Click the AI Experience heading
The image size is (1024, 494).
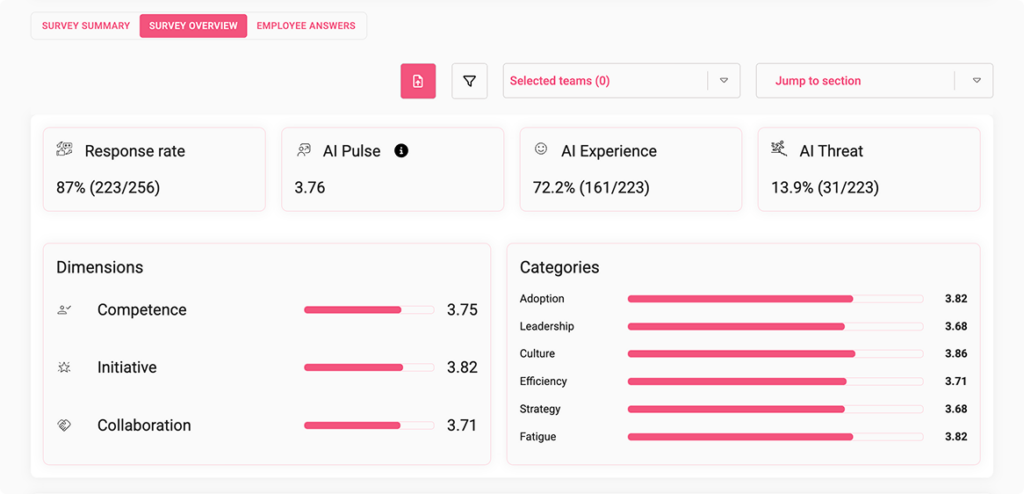point(609,151)
